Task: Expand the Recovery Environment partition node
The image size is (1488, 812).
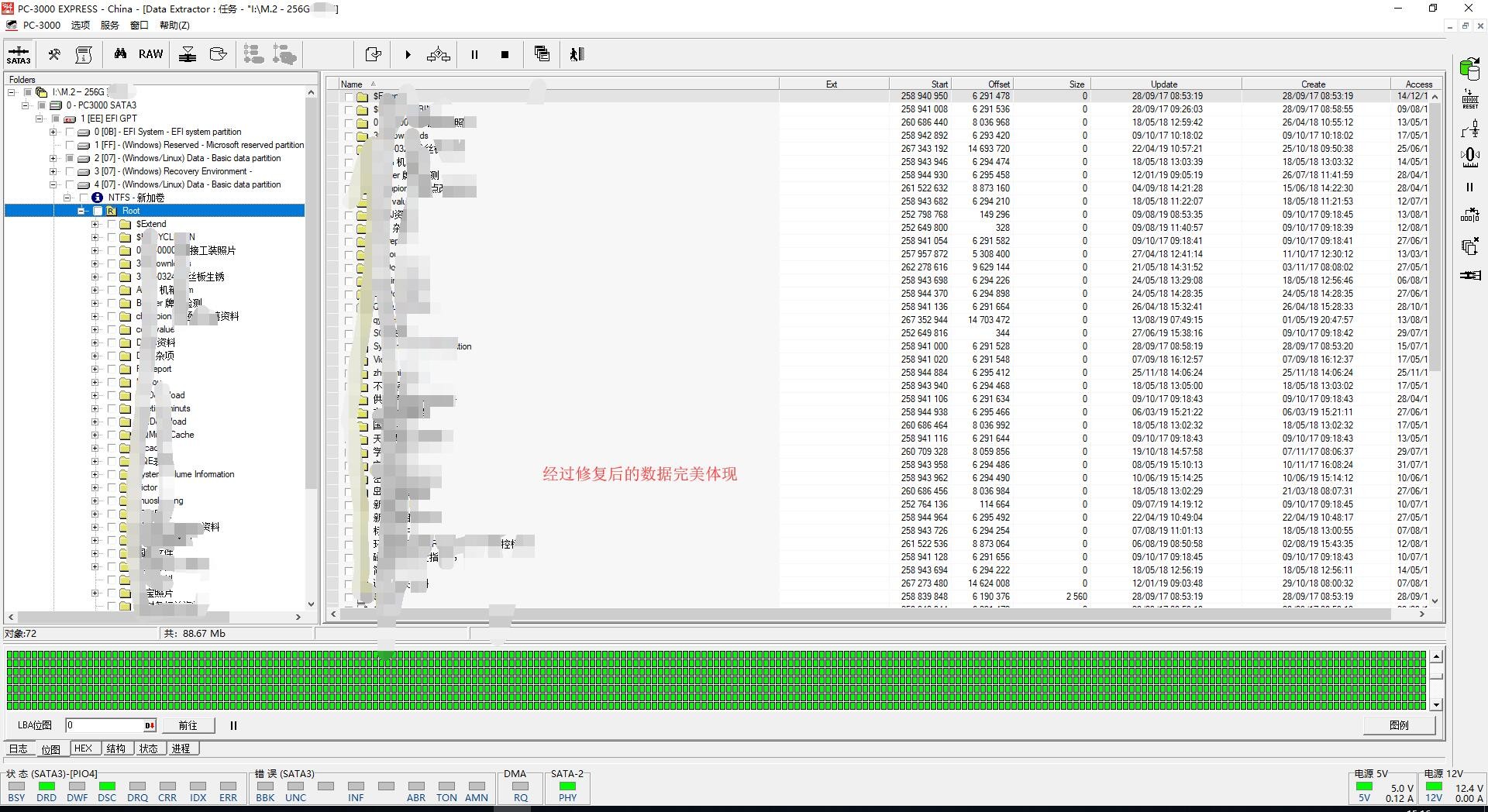Action: 53,171
